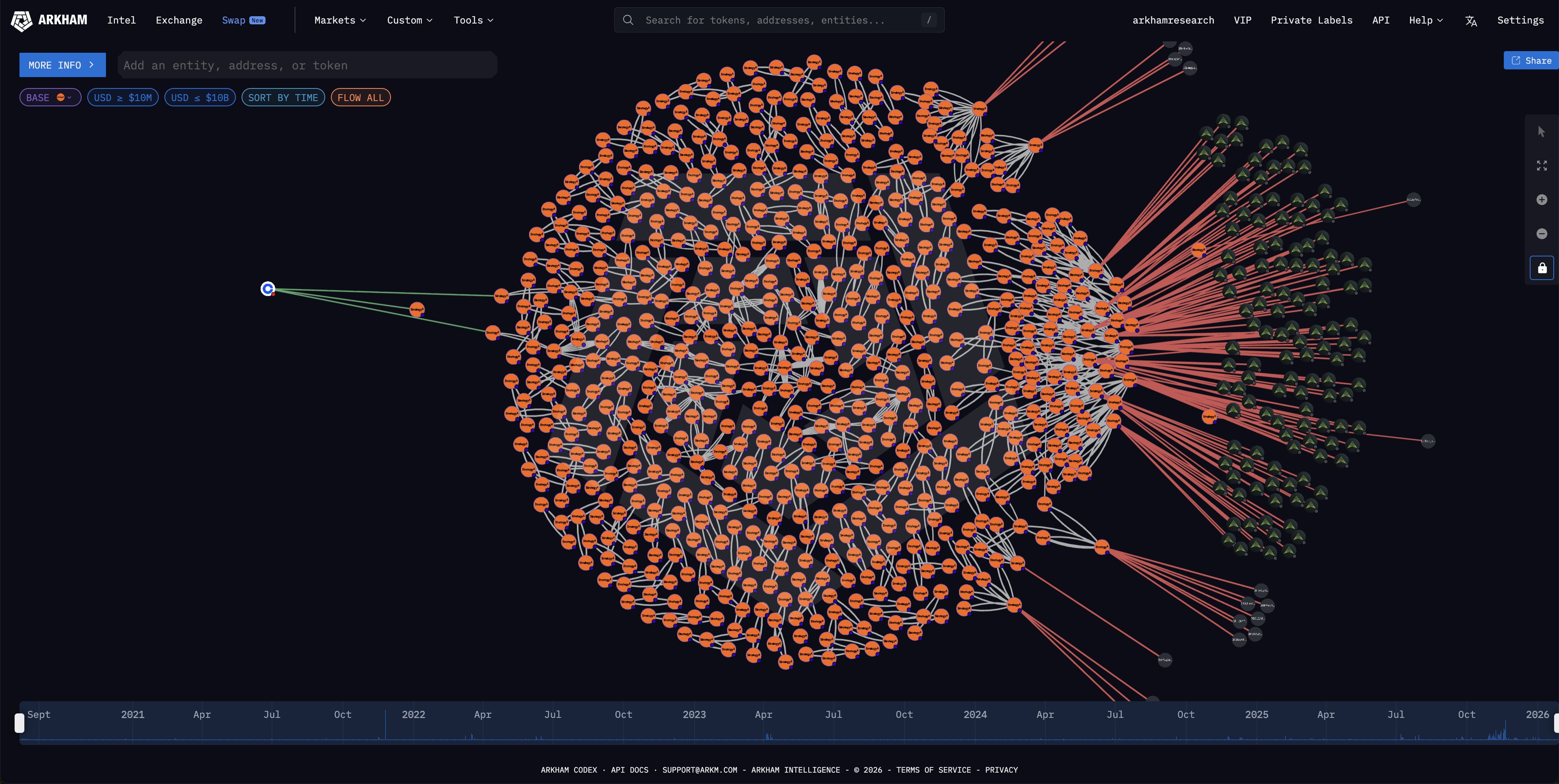Click the Coinbase node in graph
This screenshot has height=784, width=1559.
pyautogui.click(x=268, y=289)
